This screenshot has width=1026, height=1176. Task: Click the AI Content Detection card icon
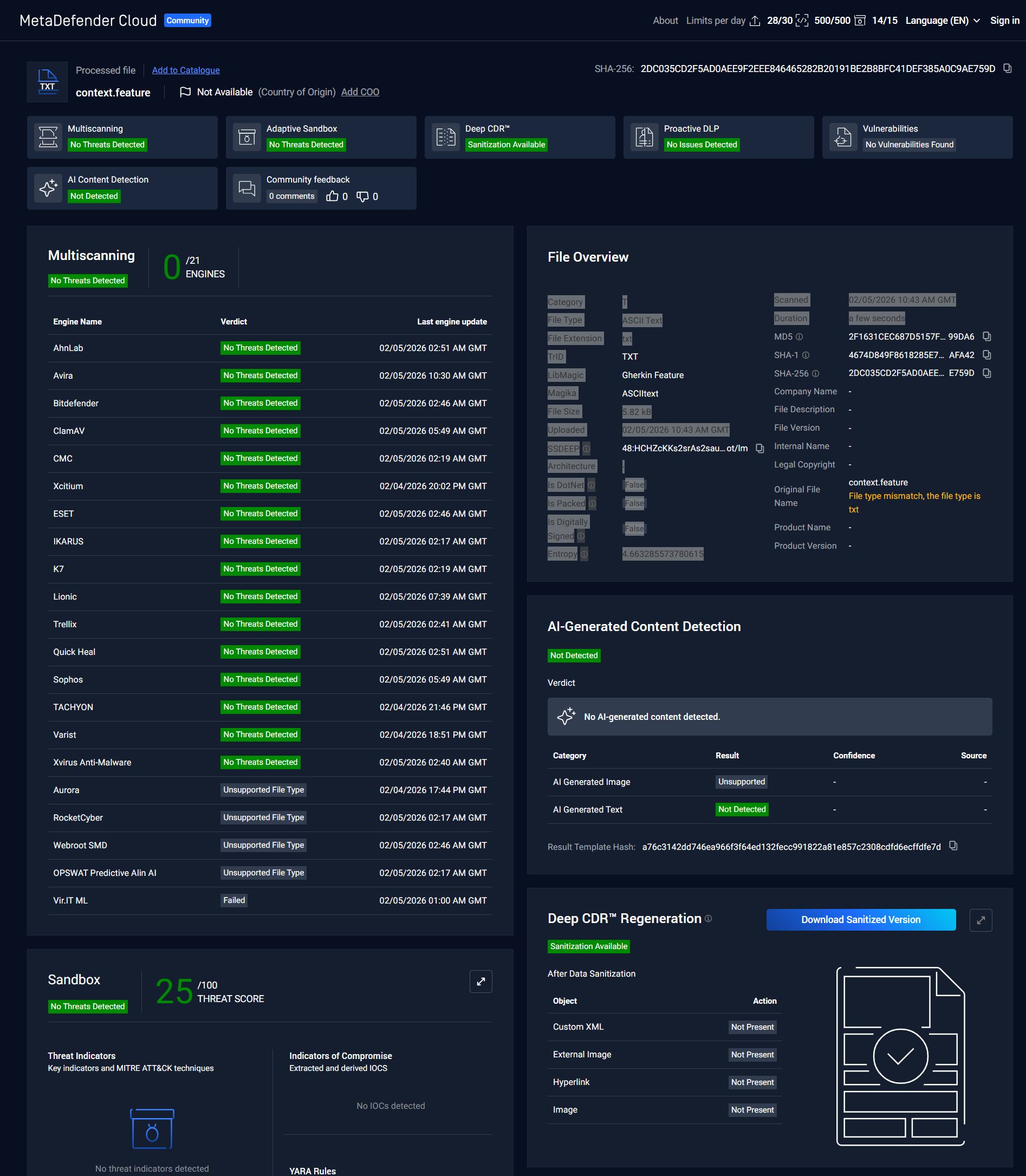(x=48, y=189)
